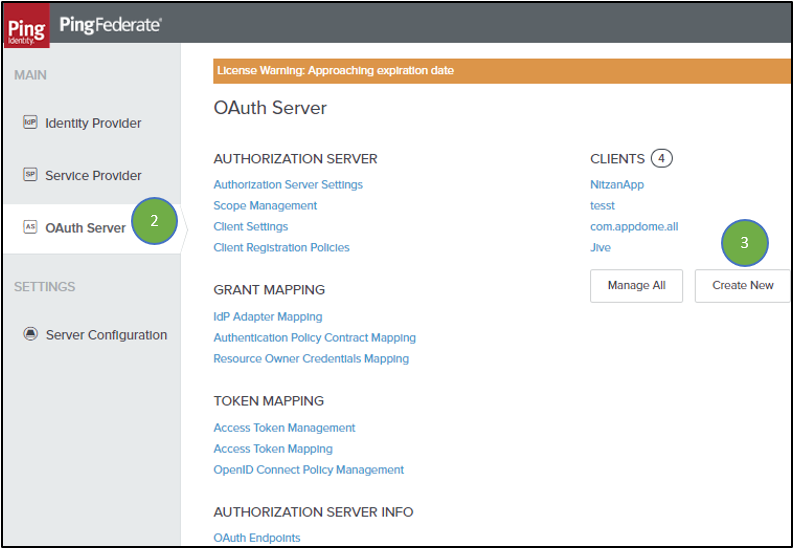Click the License Warning banner

502,71
